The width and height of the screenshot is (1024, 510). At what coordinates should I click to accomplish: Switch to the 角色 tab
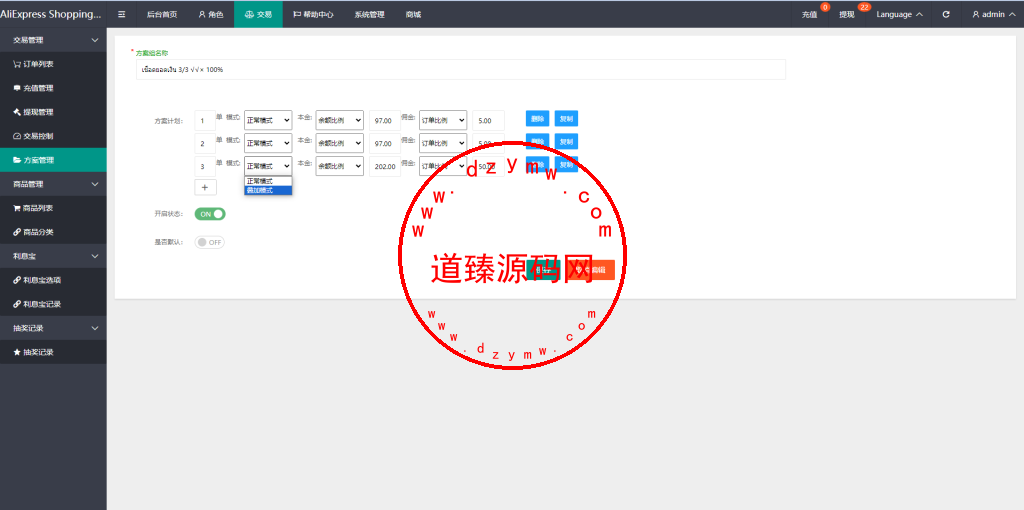pos(211,14)
